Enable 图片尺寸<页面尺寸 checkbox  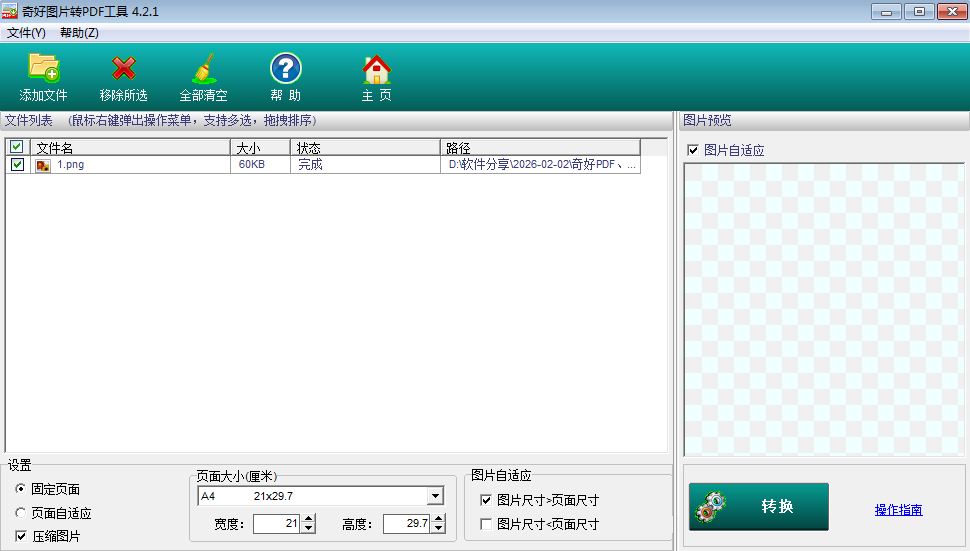[x=486, y=524]
